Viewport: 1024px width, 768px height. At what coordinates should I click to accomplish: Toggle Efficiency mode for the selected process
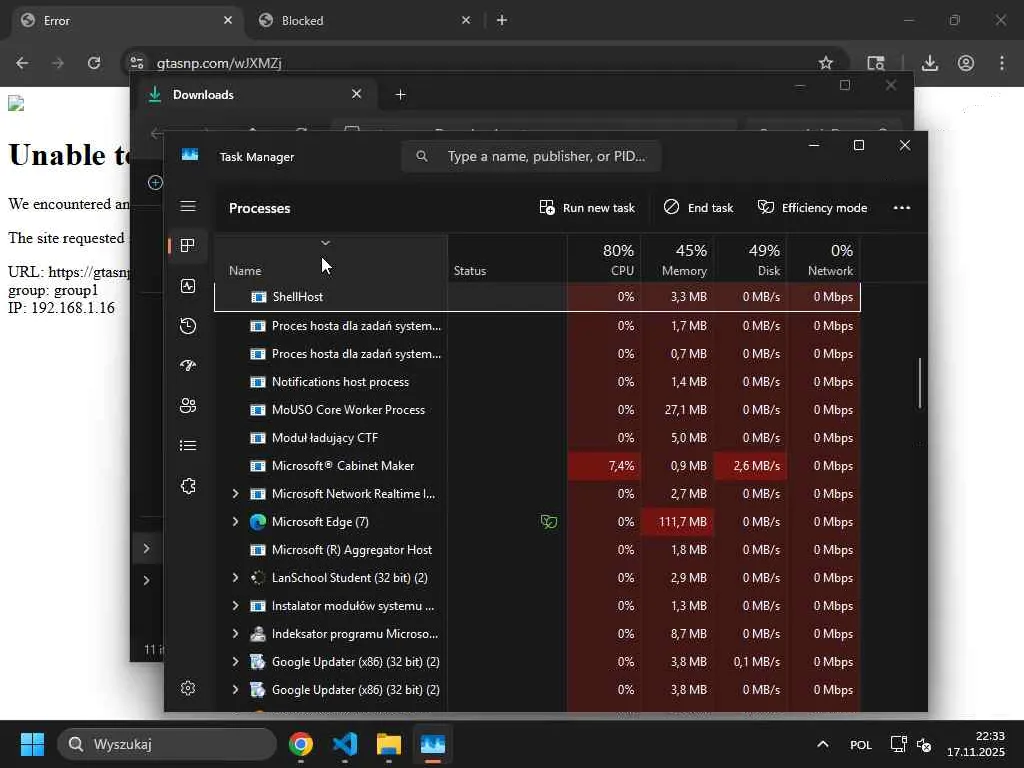coord(812,208)
